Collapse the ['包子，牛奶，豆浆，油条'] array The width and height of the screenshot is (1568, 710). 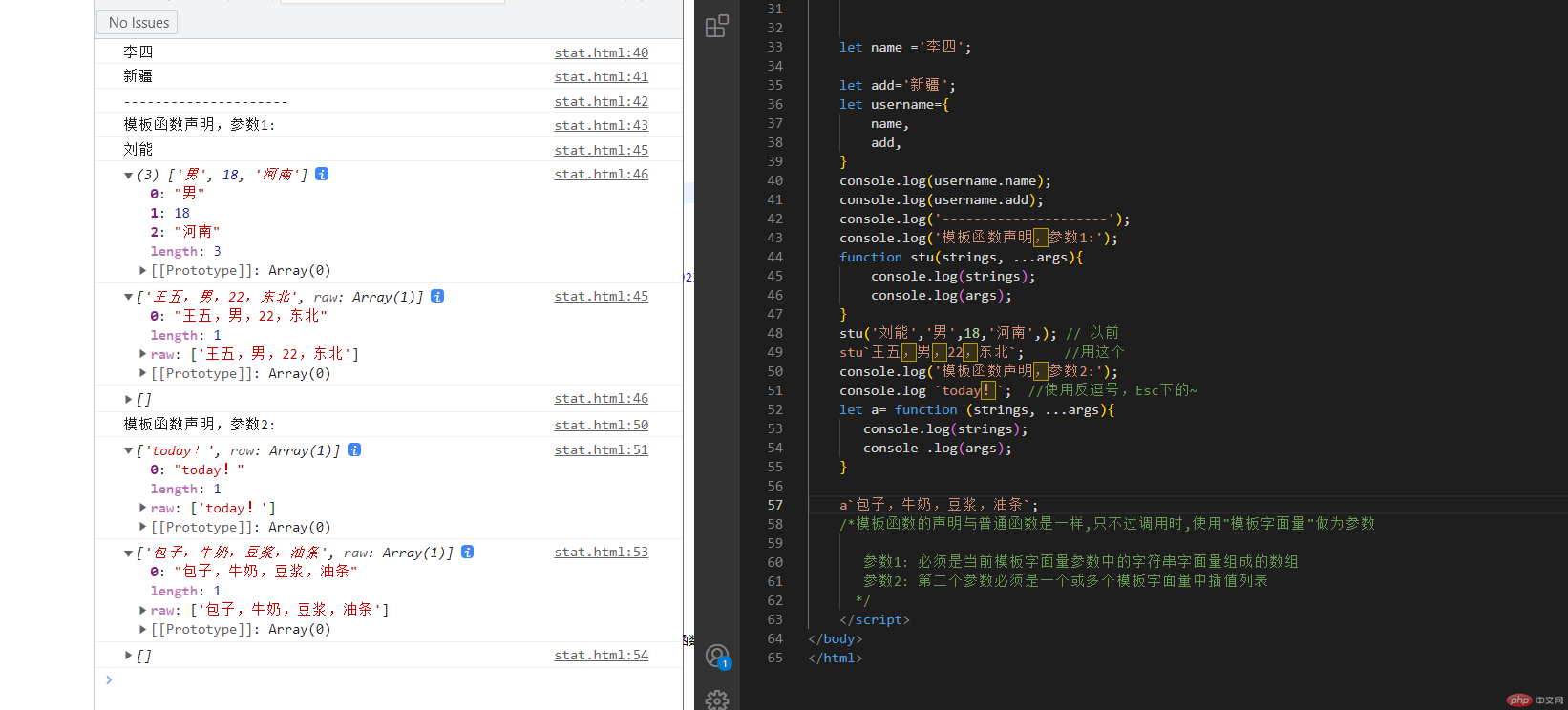[128, 553]
